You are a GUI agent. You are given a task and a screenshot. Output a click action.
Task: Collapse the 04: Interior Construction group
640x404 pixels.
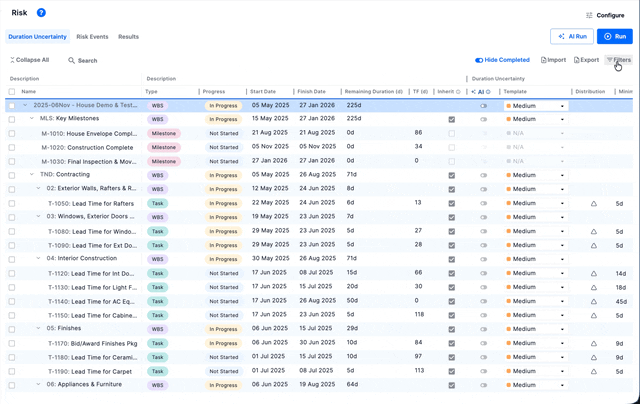point(39,259)
